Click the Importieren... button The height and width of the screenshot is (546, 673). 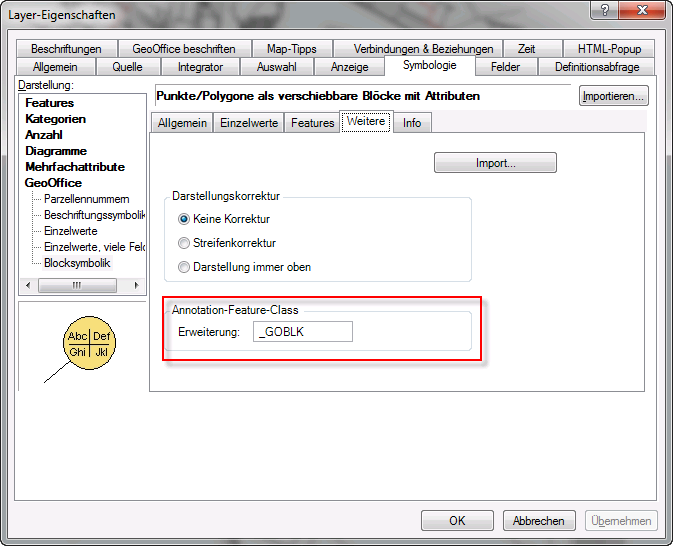coord(614,96)
